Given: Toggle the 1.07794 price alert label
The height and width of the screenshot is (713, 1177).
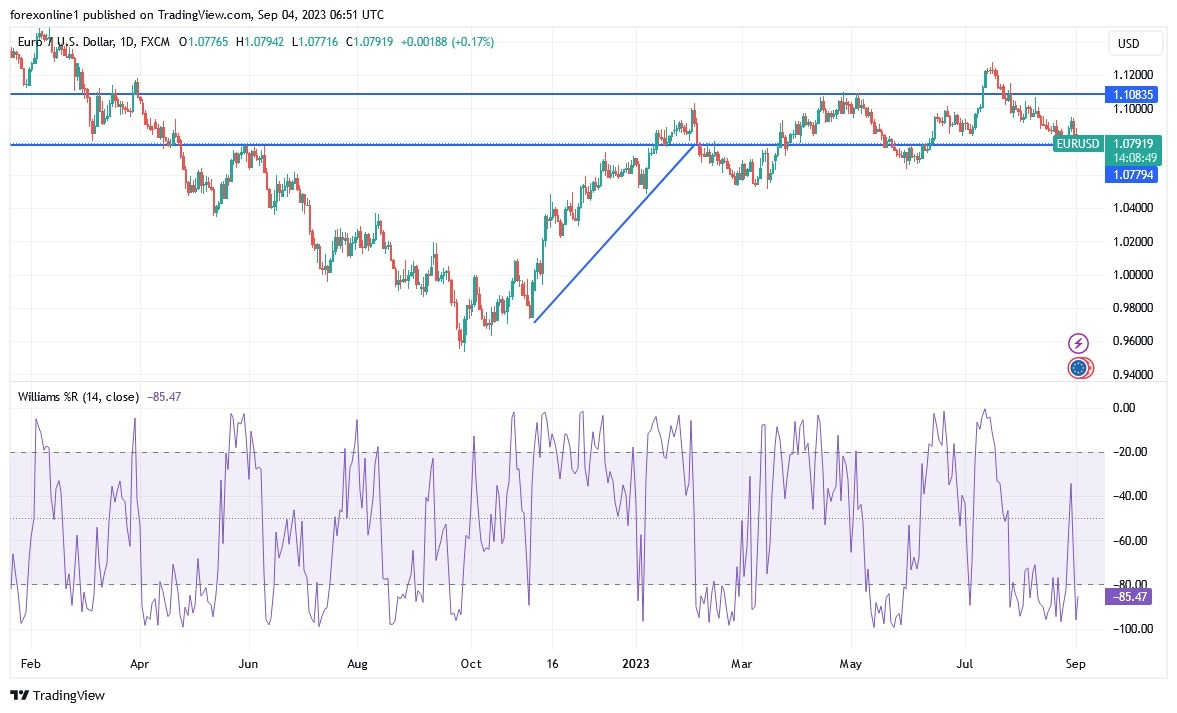Looking at the screenshot, I should (1134, 174).
